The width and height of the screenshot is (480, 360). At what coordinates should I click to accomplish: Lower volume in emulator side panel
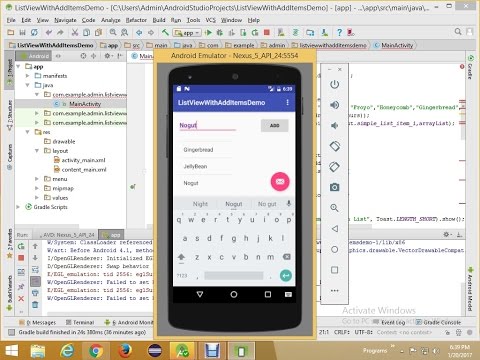click(x=334, y=126)
